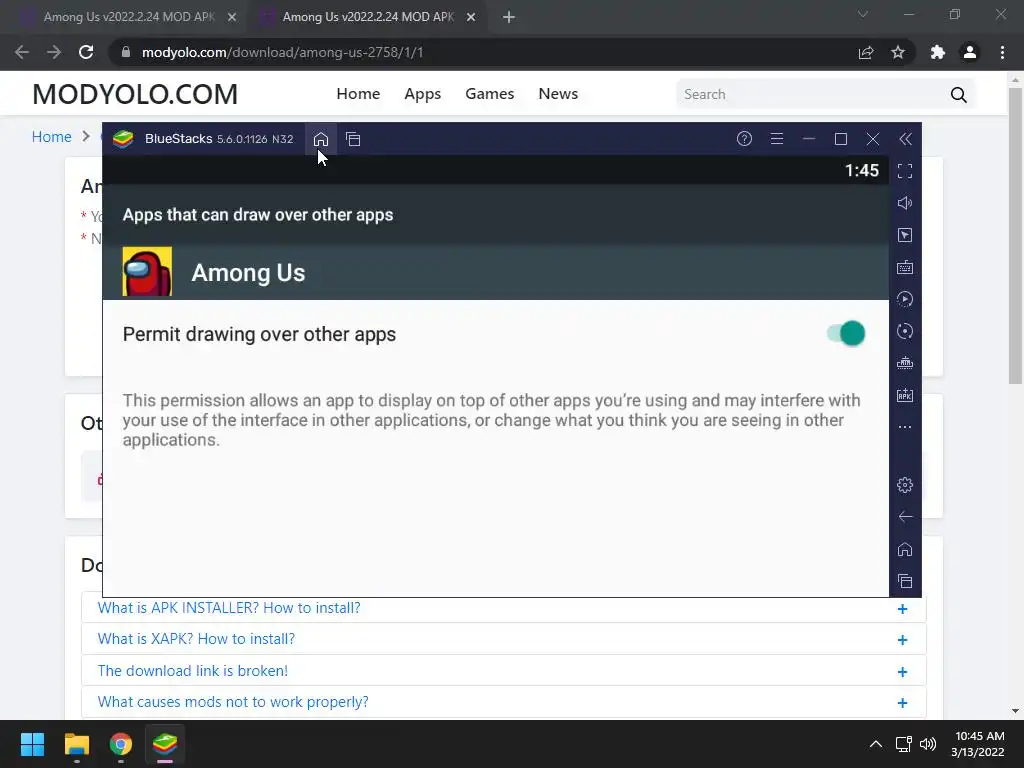The image size is (1024, 768).
Task: Open What is XAPK question link
Action: click(197, 639)
